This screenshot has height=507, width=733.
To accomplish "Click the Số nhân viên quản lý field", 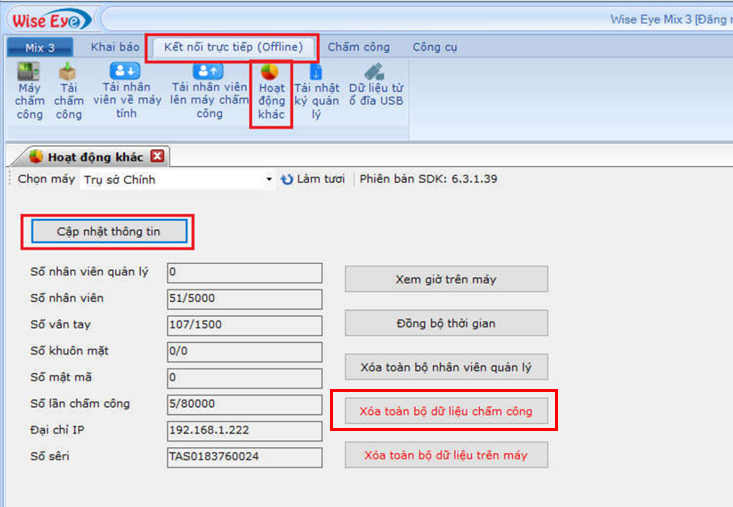I will pos(244,273).
